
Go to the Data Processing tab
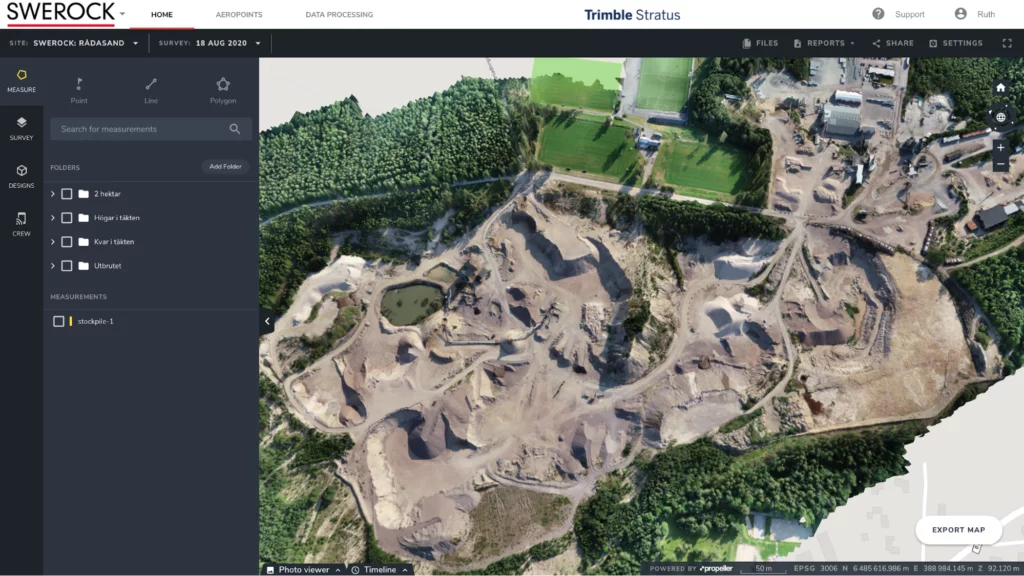[x=339, y=15]
